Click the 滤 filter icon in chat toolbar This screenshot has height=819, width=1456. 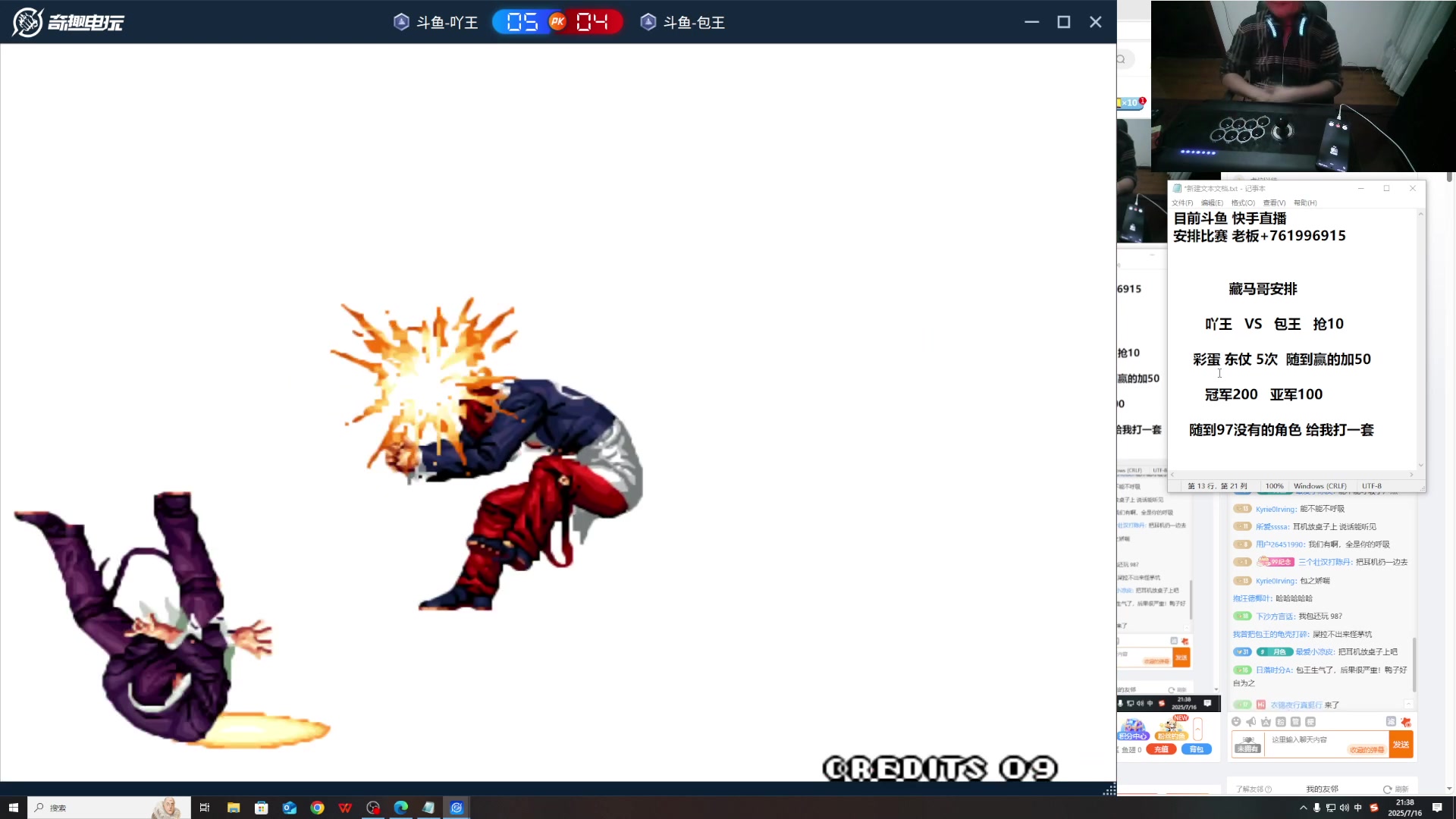click(x=1391, y=722)
